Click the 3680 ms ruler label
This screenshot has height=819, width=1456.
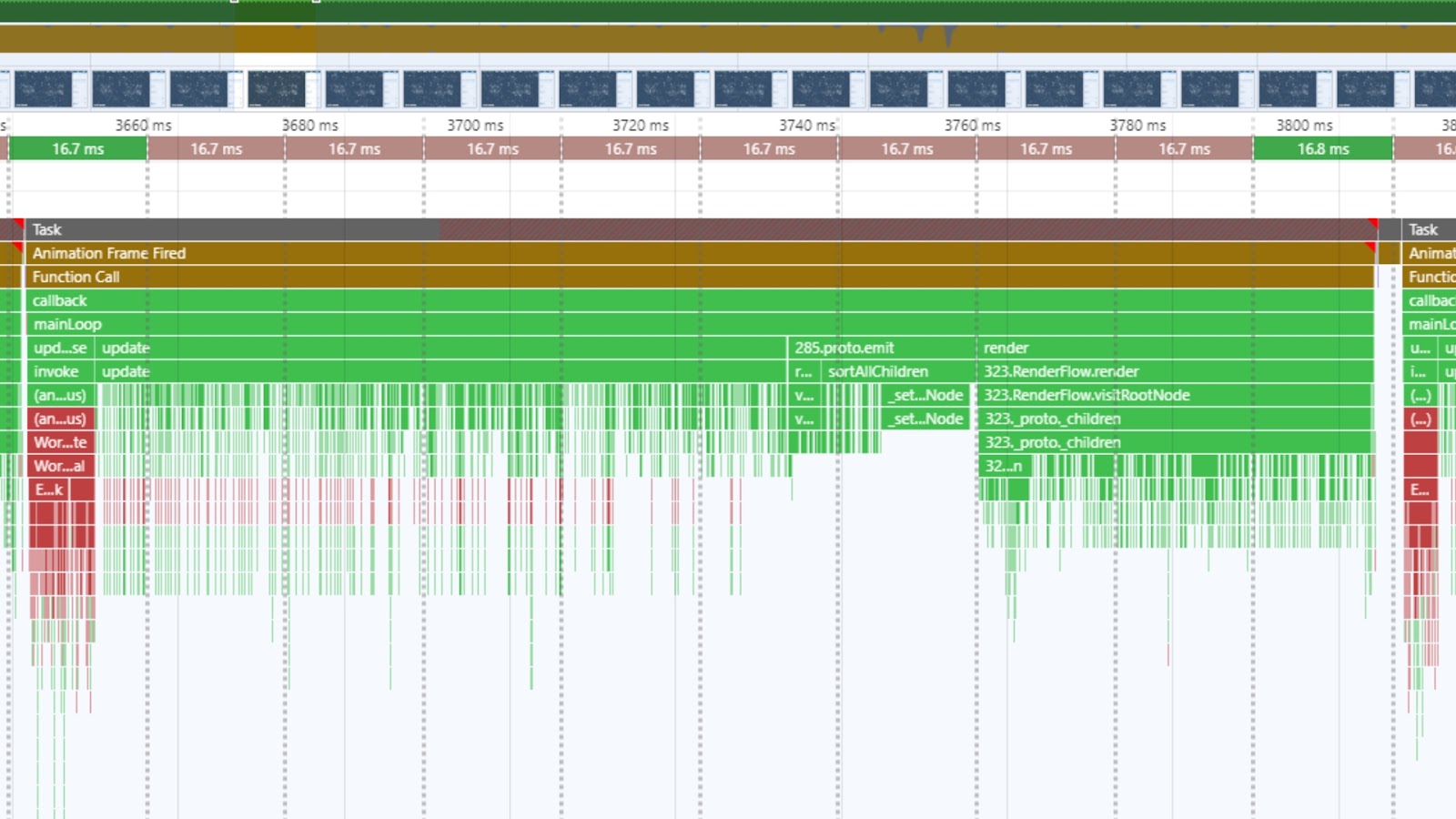(x=309, y=126)
